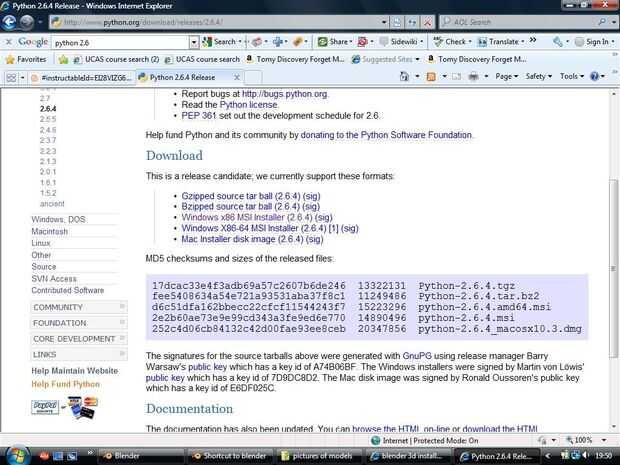
Task: Open Favorites star button
Action: coord(26,59)
